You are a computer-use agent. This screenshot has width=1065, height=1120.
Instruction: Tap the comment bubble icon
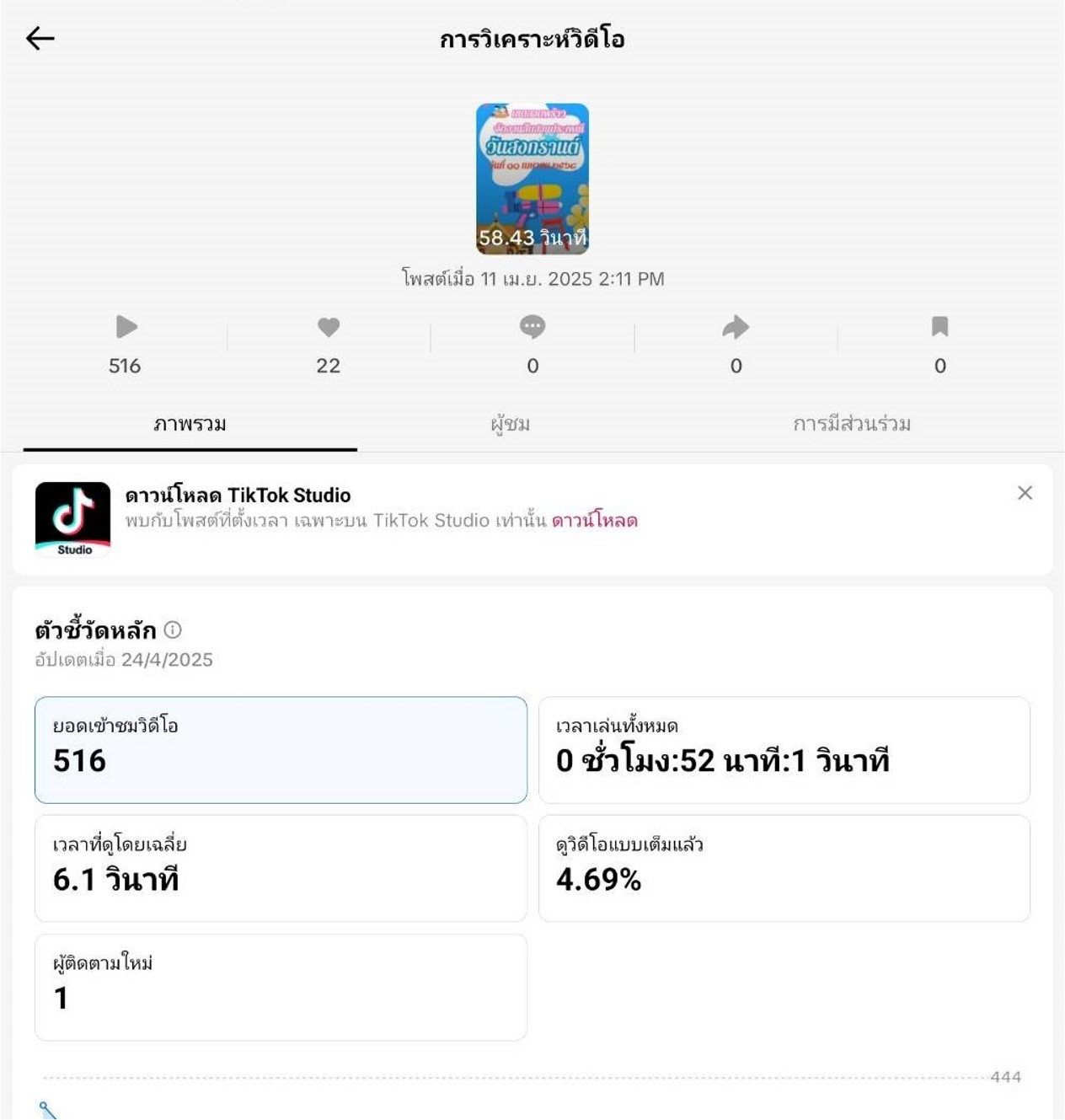coord(532,327)
